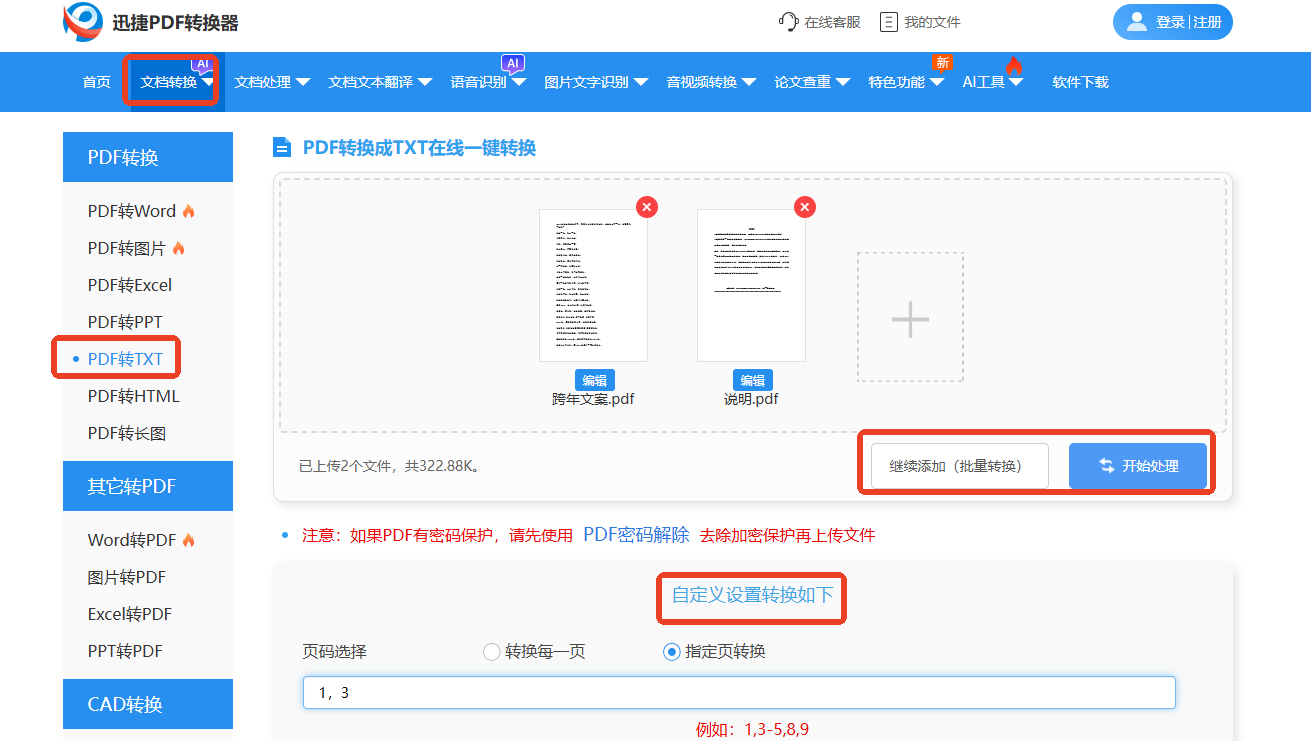Screen dimensions: 1311x741
Task: Click the example text 例如：1,3-5,8,9
Action: 752,729
